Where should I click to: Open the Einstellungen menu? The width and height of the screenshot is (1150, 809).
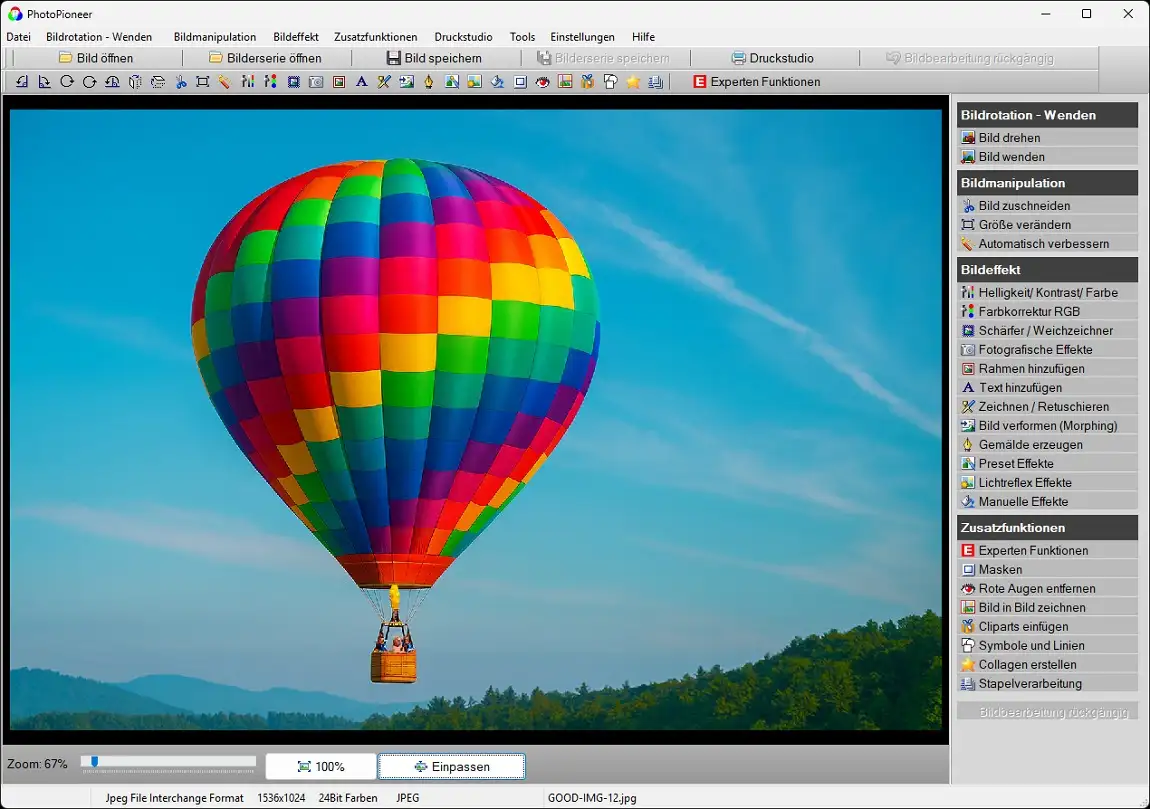[582, 37]
